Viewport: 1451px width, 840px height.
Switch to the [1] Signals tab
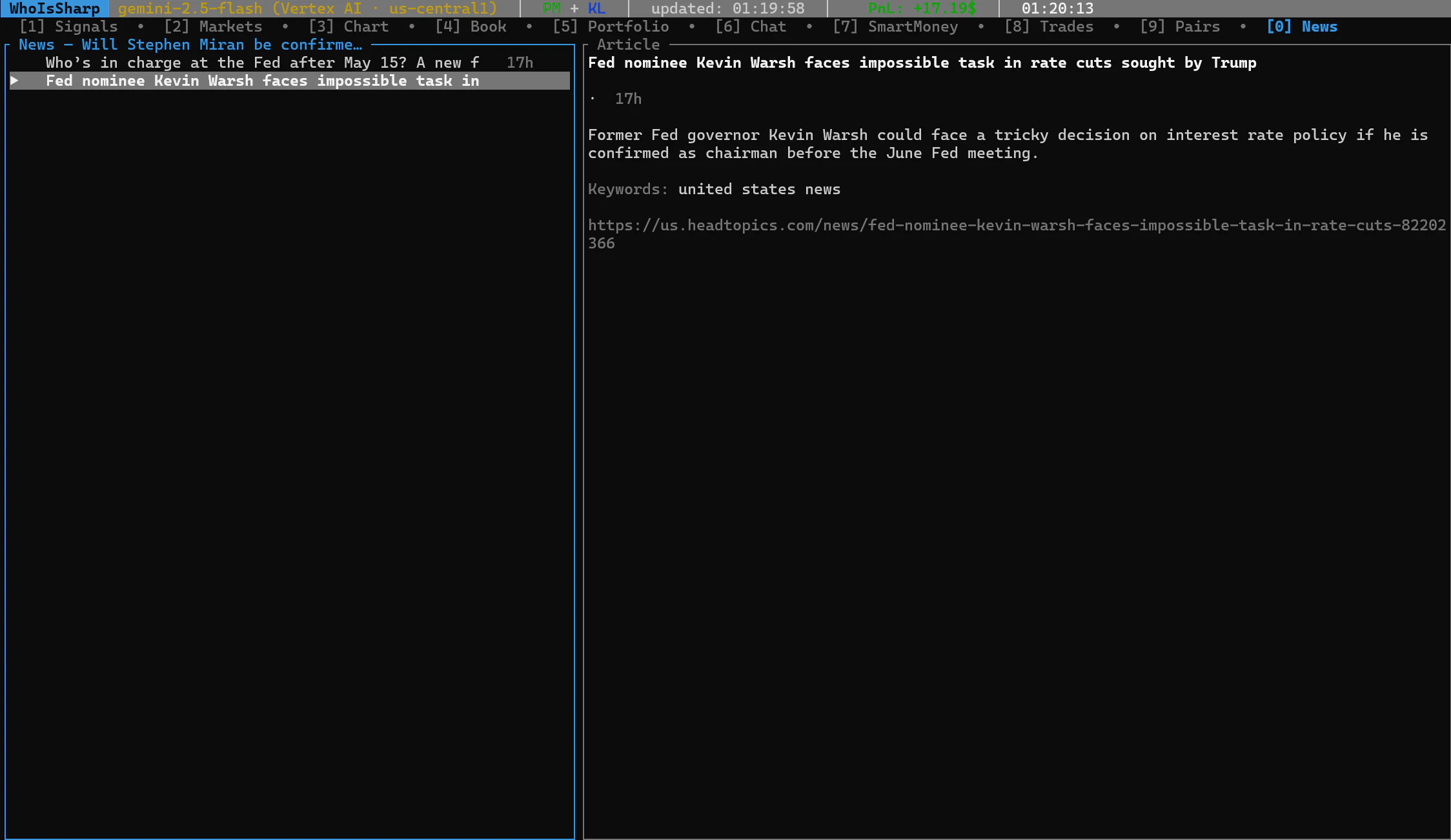pyautogui.click(x=68, y=26)
